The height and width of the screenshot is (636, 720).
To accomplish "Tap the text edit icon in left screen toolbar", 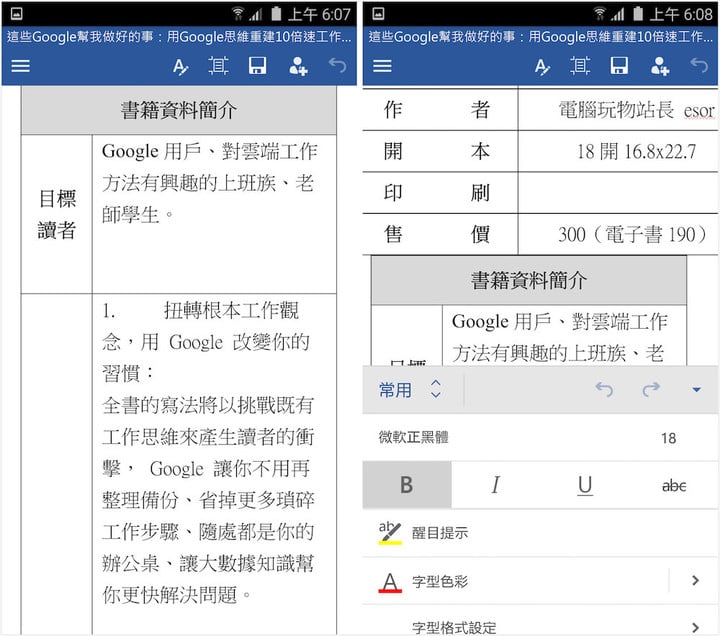I will click(x=180, y=67).
